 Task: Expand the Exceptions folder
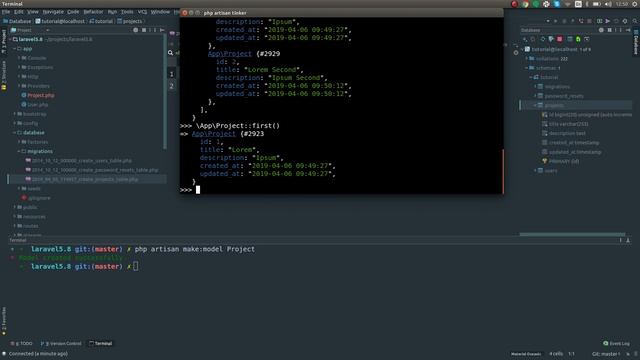[x=19, y=67]
